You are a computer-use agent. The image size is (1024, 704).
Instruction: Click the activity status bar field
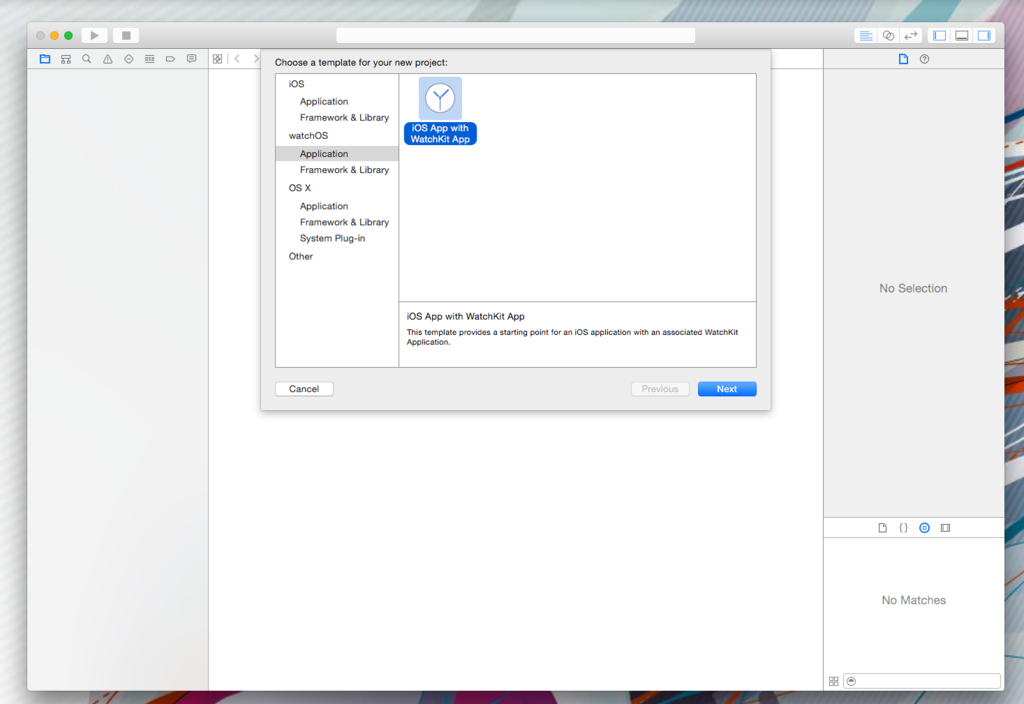coord(515,35)
